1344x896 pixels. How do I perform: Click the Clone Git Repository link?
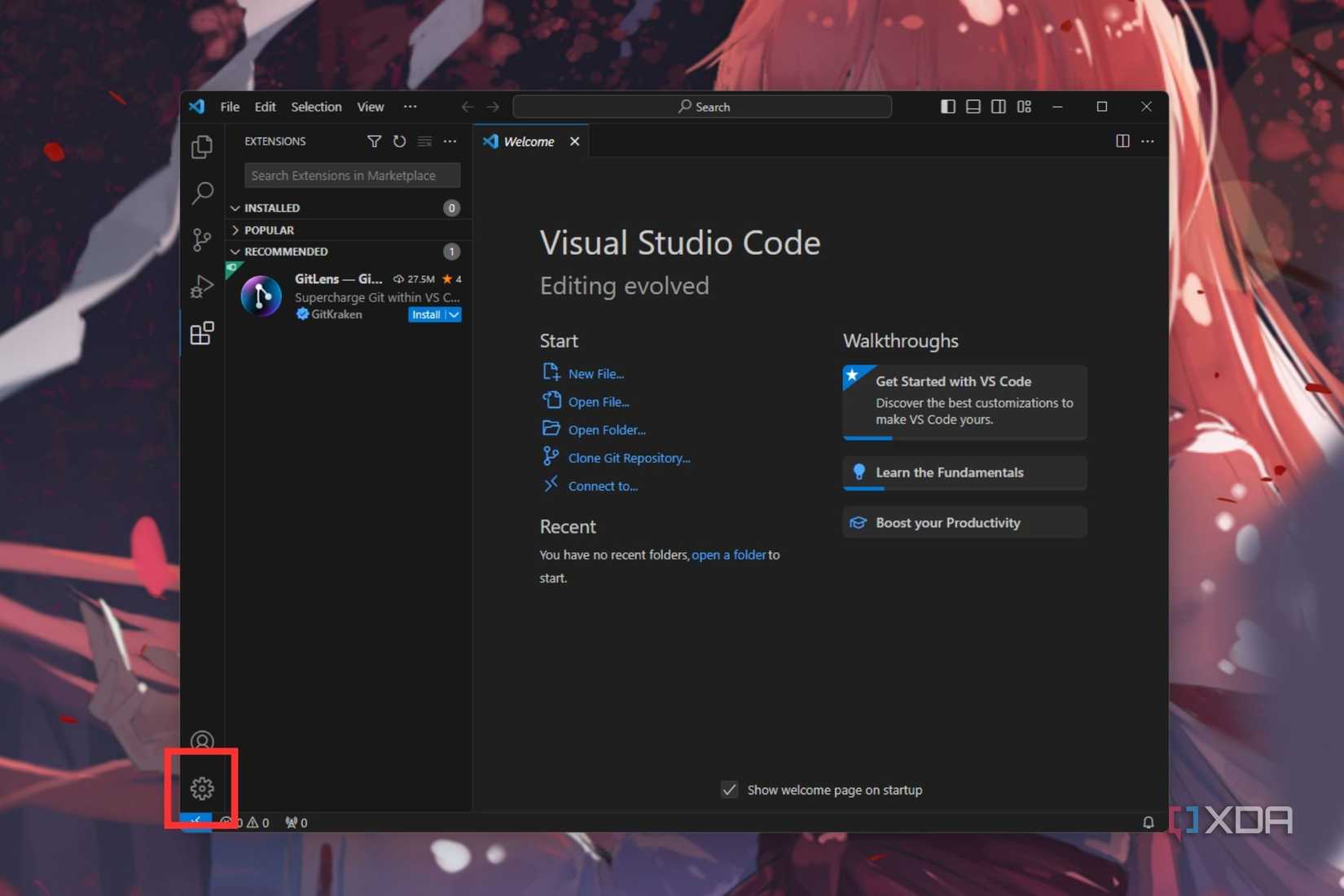628,458
